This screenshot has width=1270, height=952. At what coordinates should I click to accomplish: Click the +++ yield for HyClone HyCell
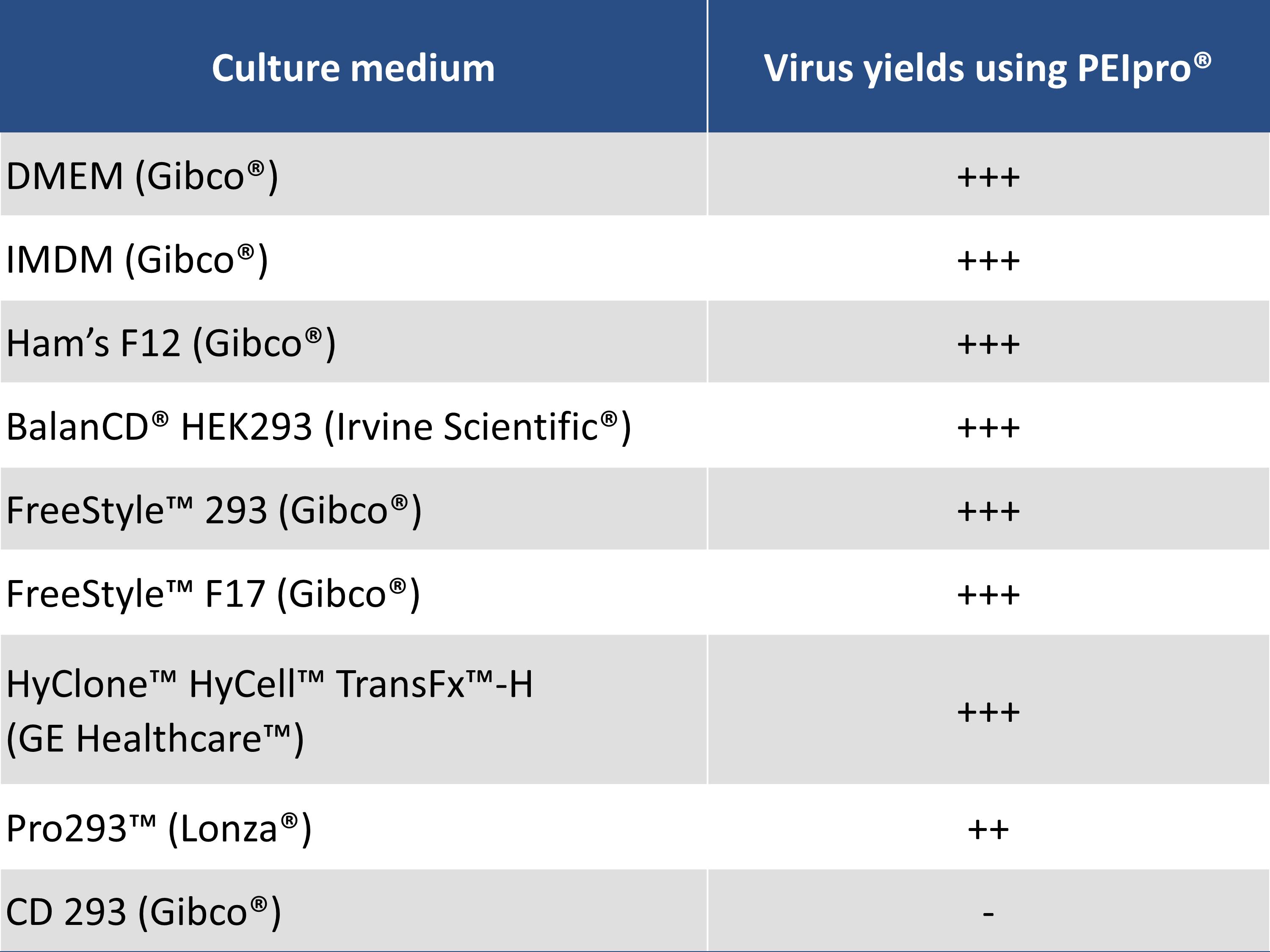[x=988, y=712]
